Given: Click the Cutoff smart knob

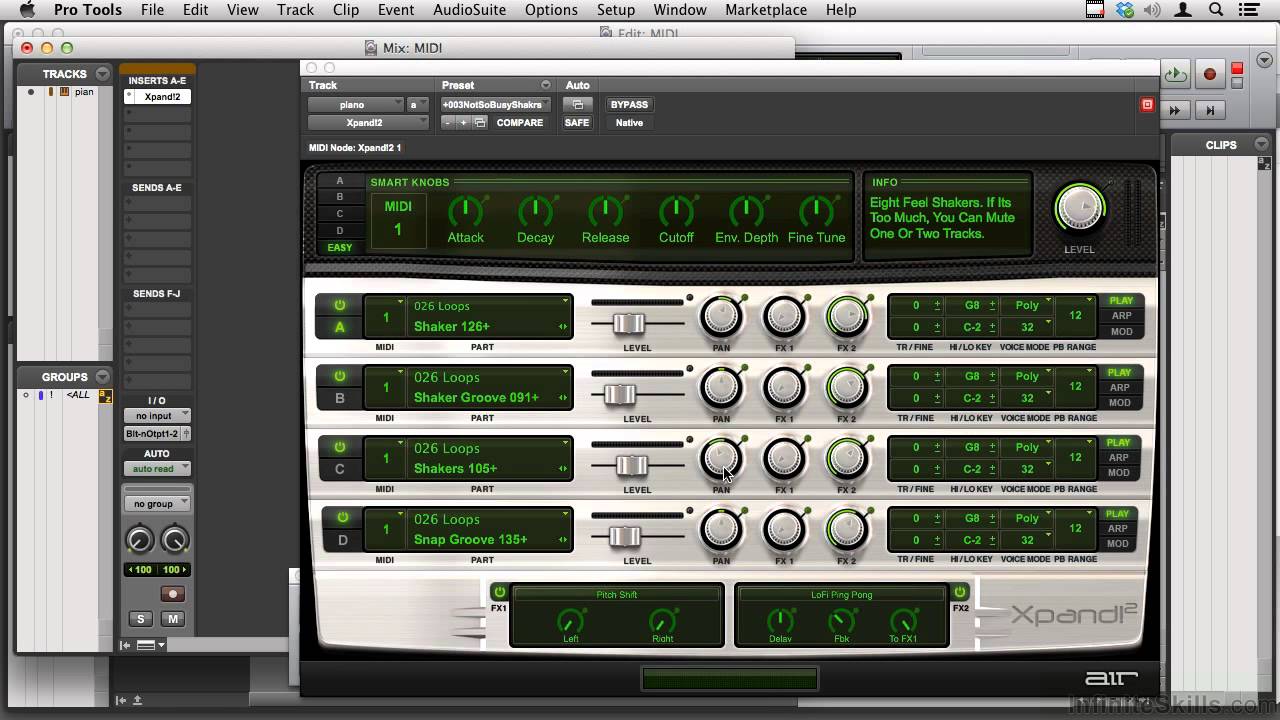Looking at the screenshot, I should pos(676,211).
